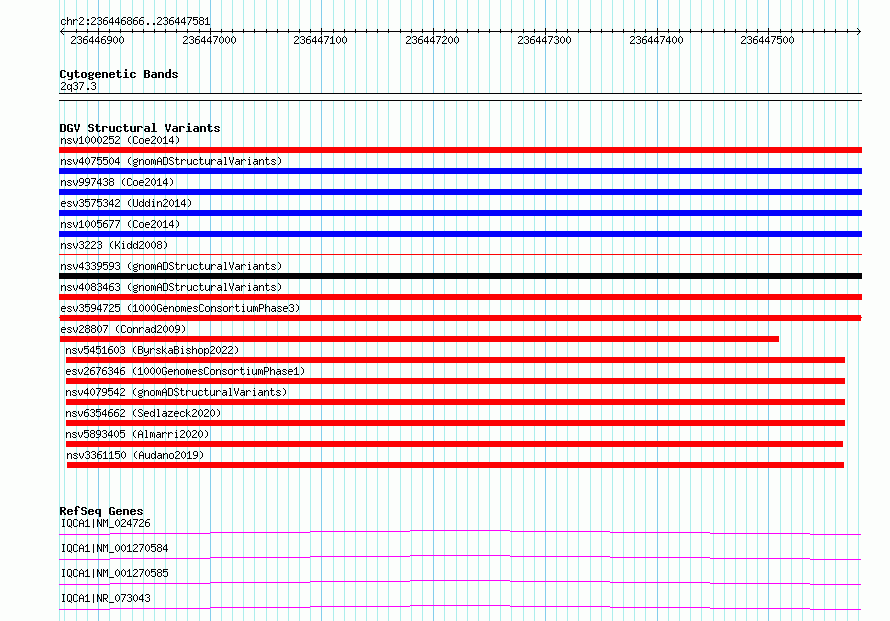
Task: Click the blue esv3575342 variant bar
Action: 460,213
